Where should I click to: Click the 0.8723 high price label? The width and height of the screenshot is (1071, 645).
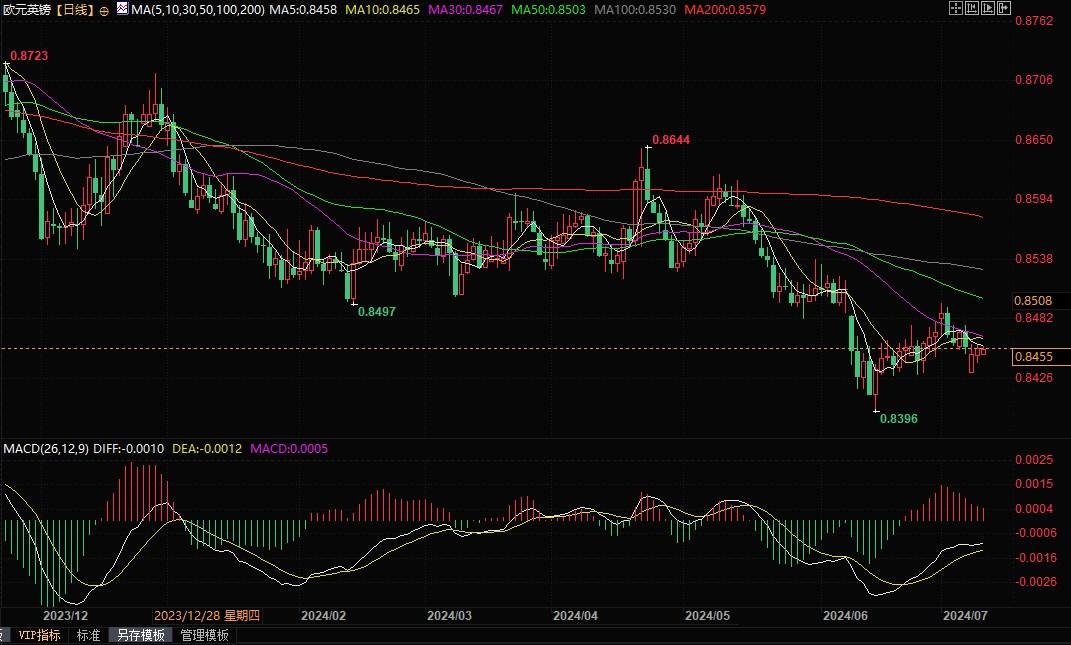click(29, 55)
